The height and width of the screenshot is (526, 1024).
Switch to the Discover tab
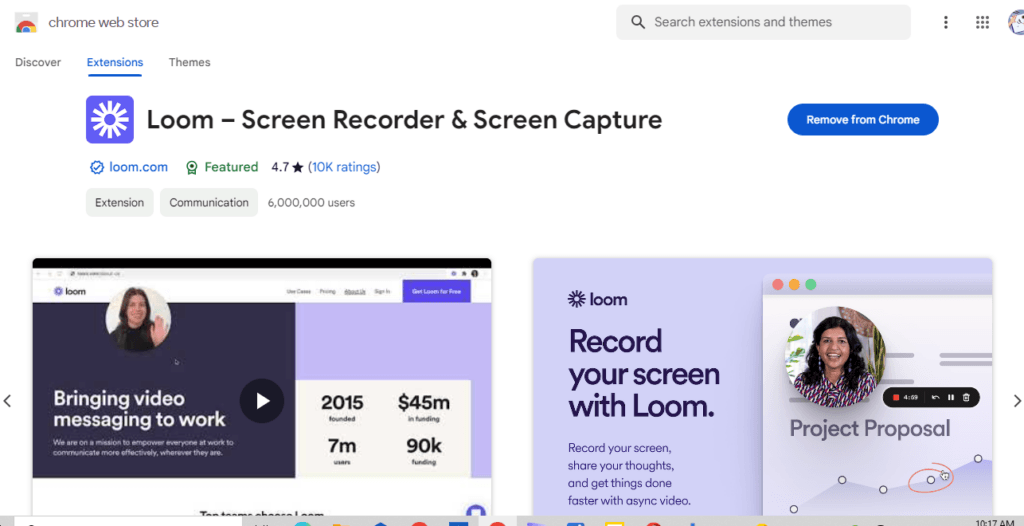(x=38, y=62)
